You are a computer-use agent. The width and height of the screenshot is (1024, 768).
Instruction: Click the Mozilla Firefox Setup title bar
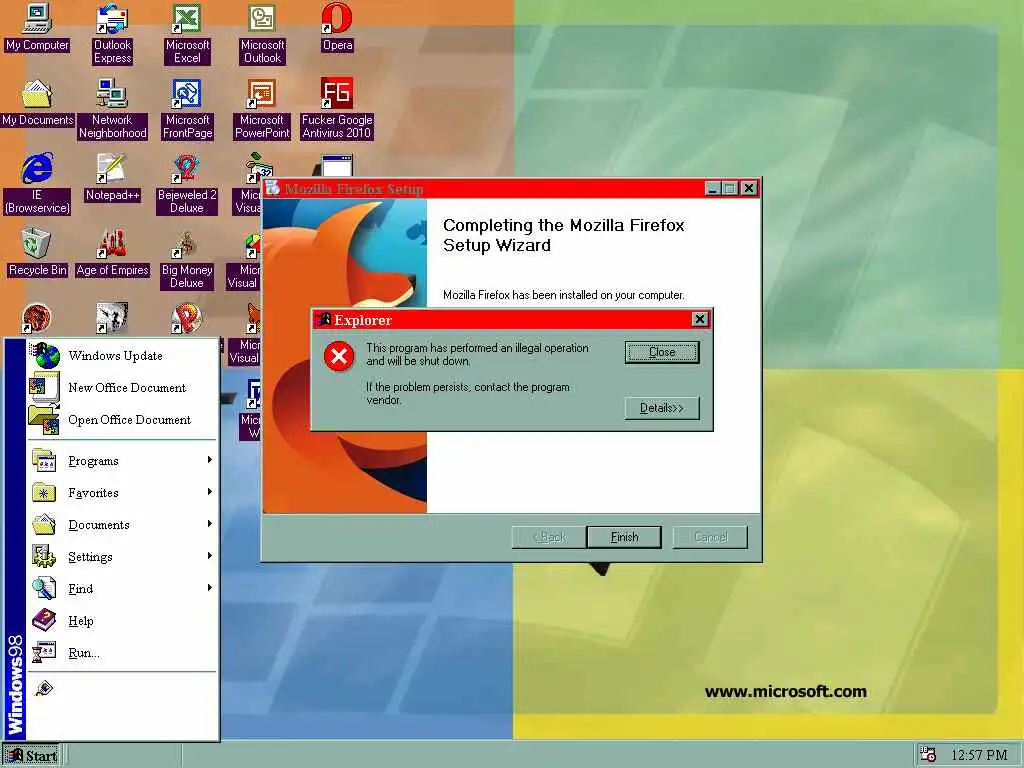[511, 189]
